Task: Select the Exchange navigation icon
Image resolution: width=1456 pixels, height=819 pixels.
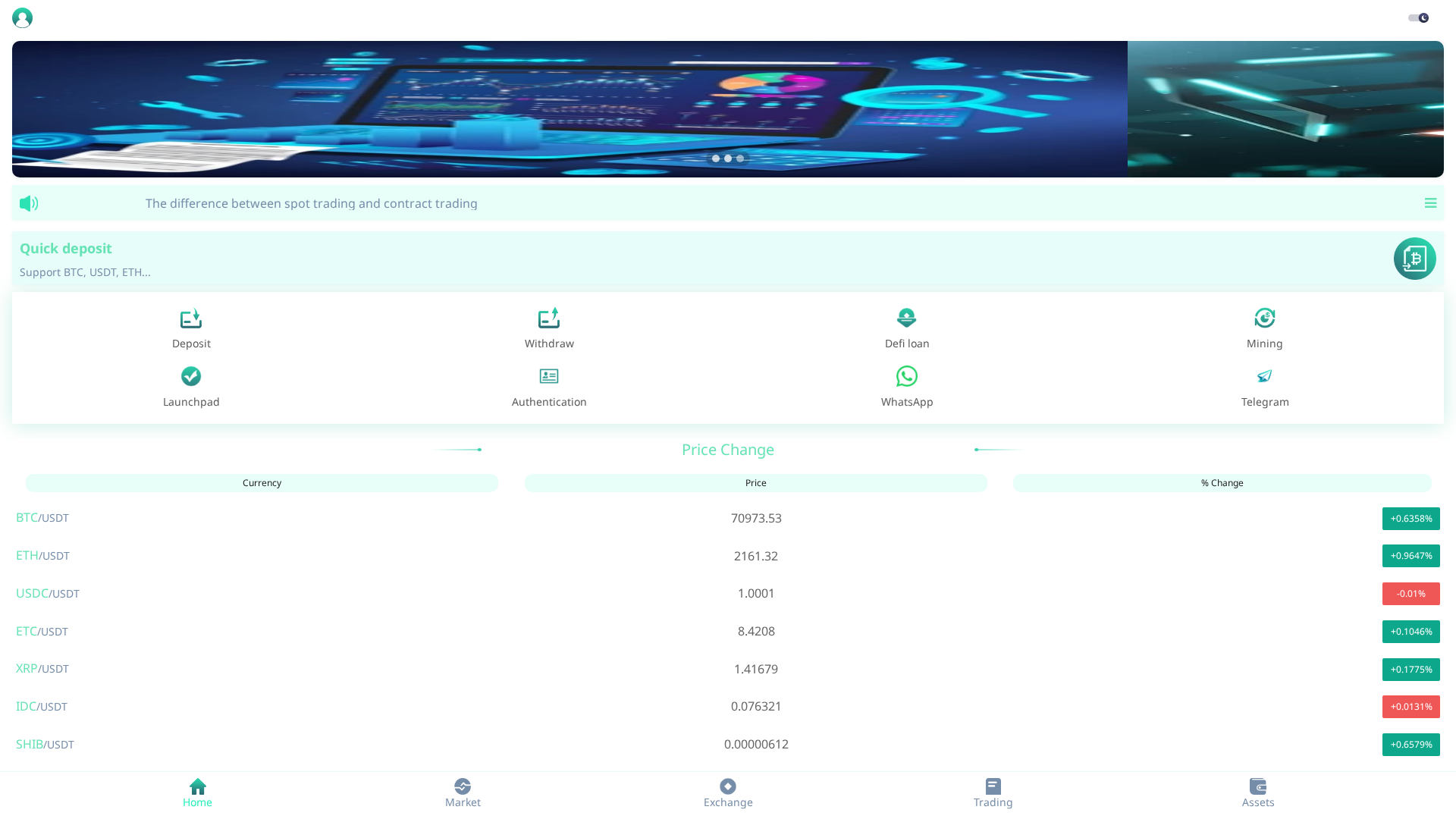Action: 727,792
